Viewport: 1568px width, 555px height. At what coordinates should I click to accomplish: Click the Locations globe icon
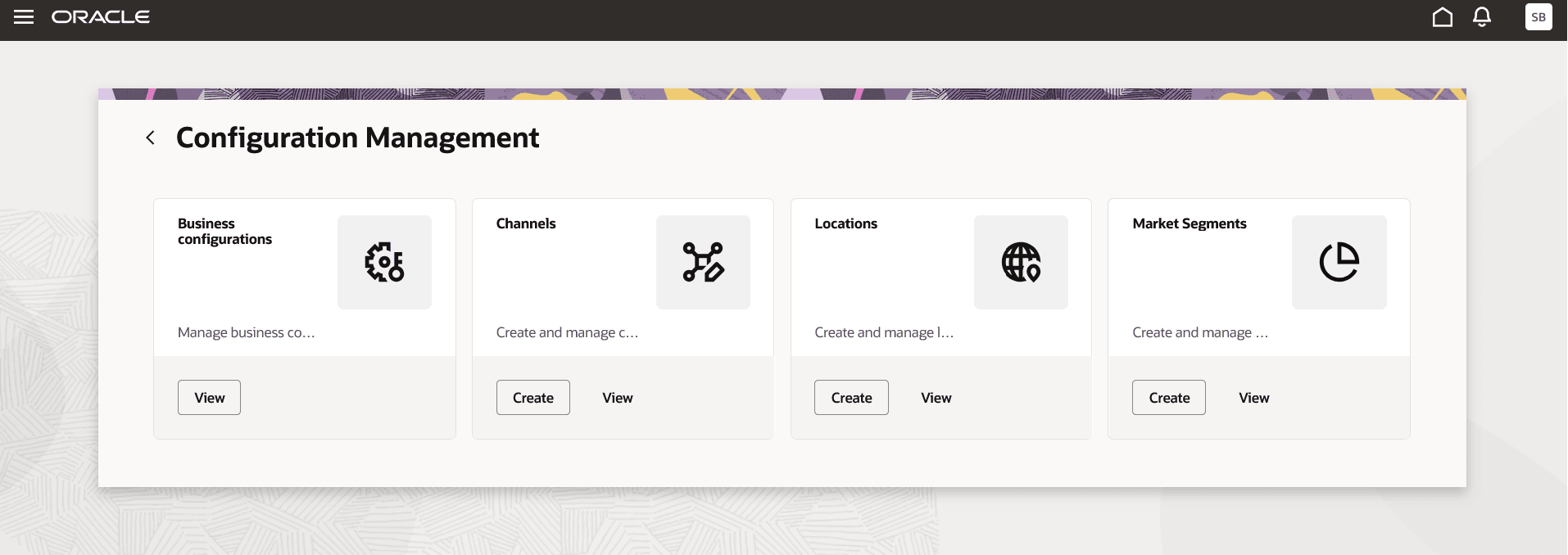point(1020,262)
